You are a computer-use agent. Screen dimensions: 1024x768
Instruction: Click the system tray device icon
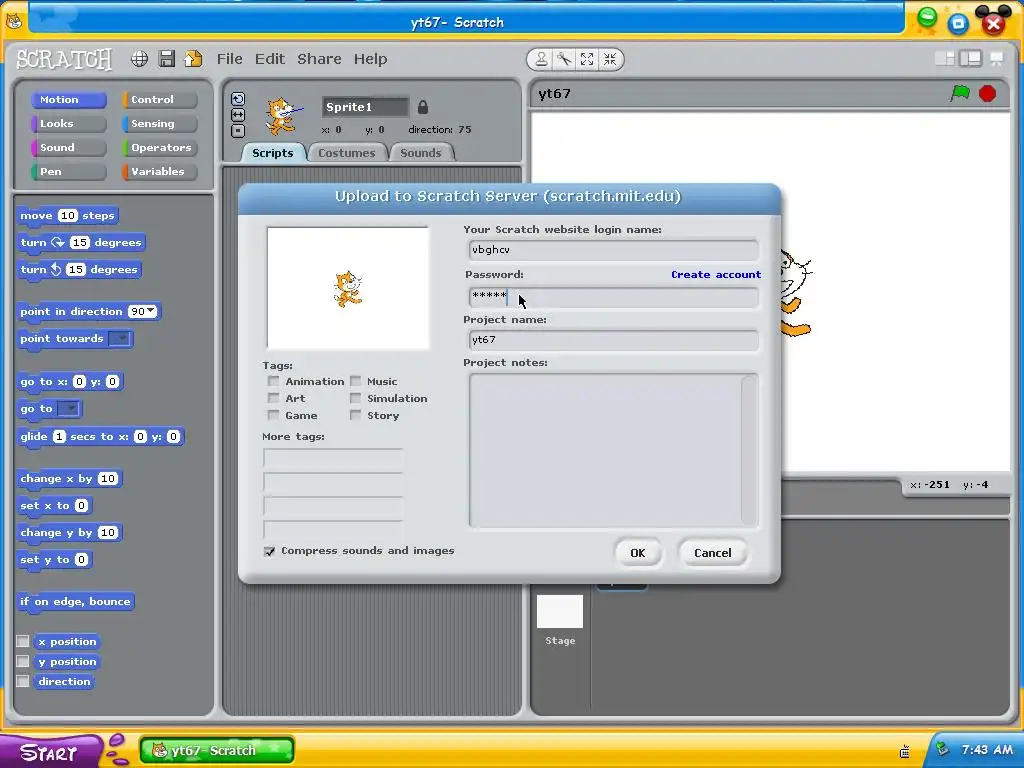point(905,751)
